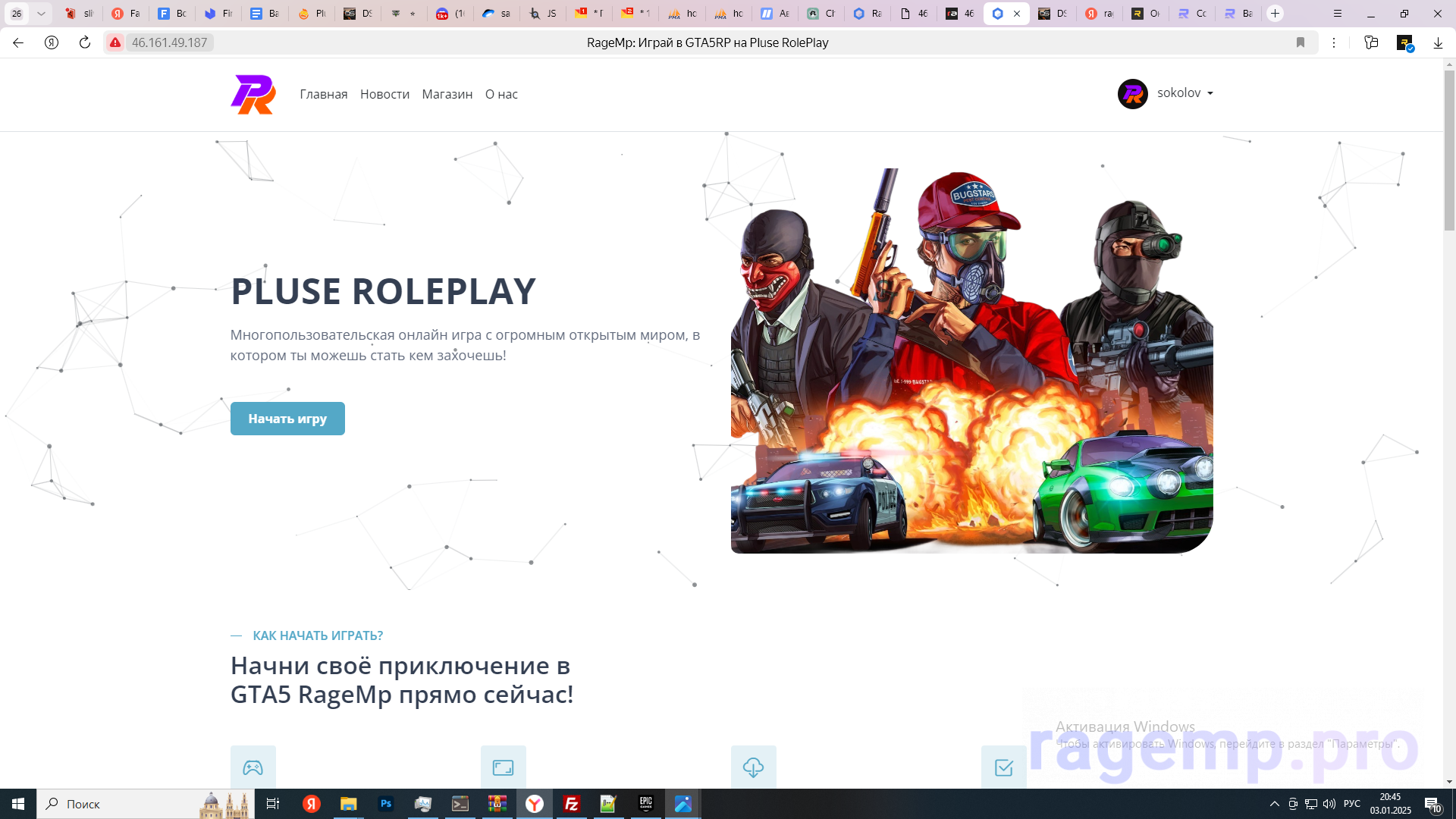Click the Yandex home button in toolbar

(x=52, y=42)
